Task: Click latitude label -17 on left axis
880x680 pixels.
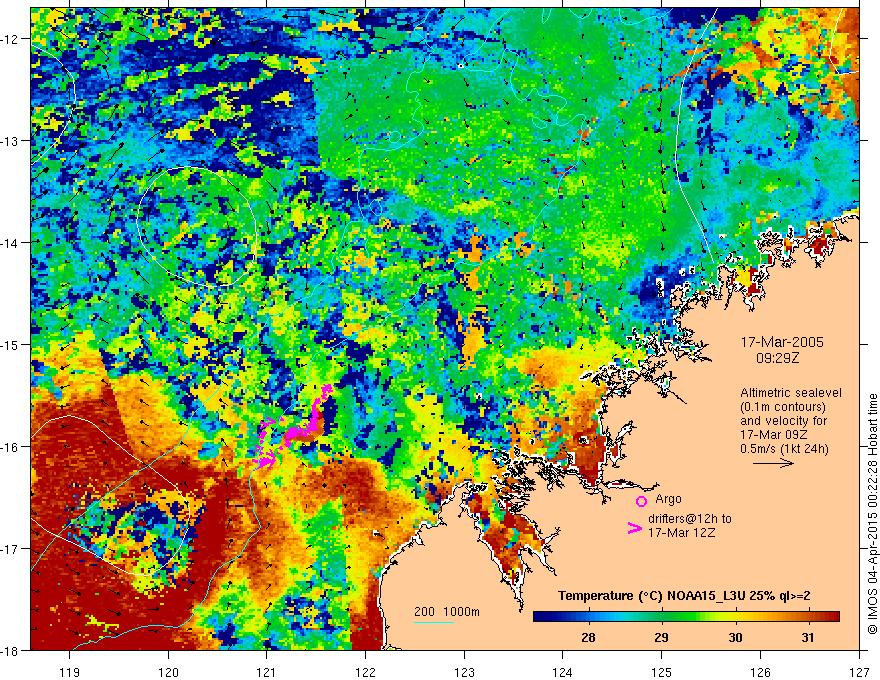Action: coord(10,548)
